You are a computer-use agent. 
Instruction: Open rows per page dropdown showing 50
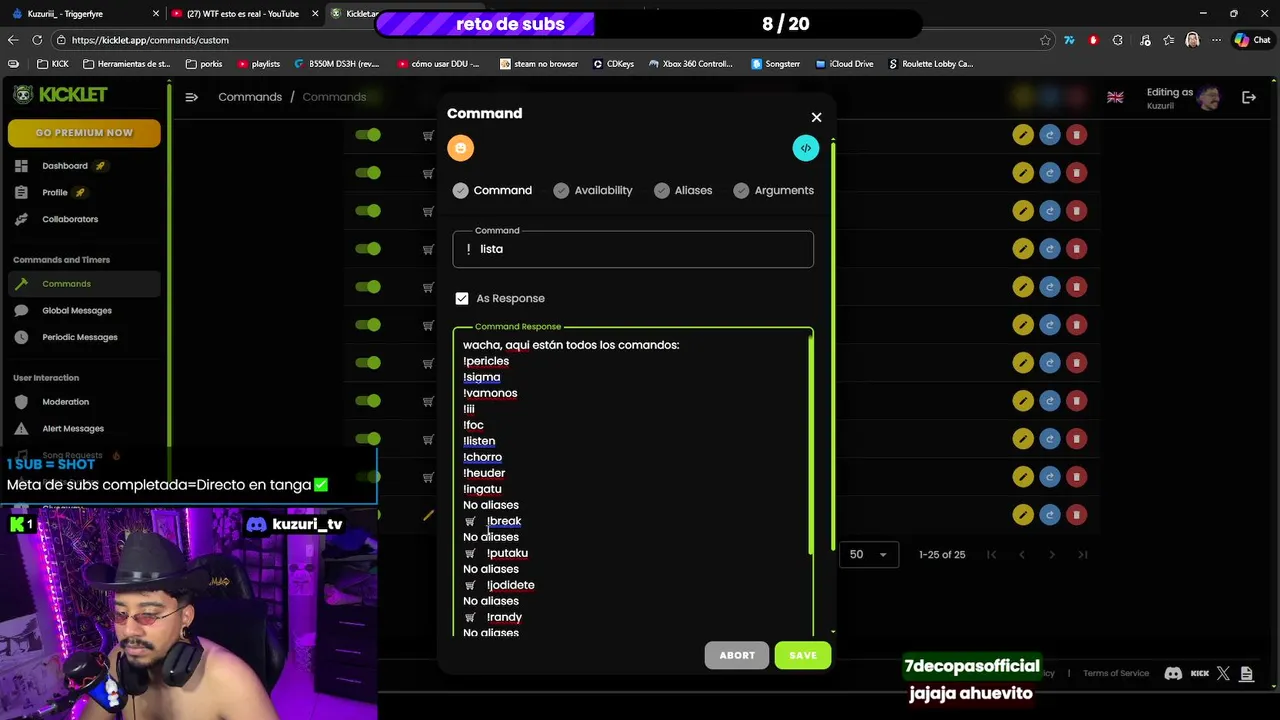[x=868, y=554]
